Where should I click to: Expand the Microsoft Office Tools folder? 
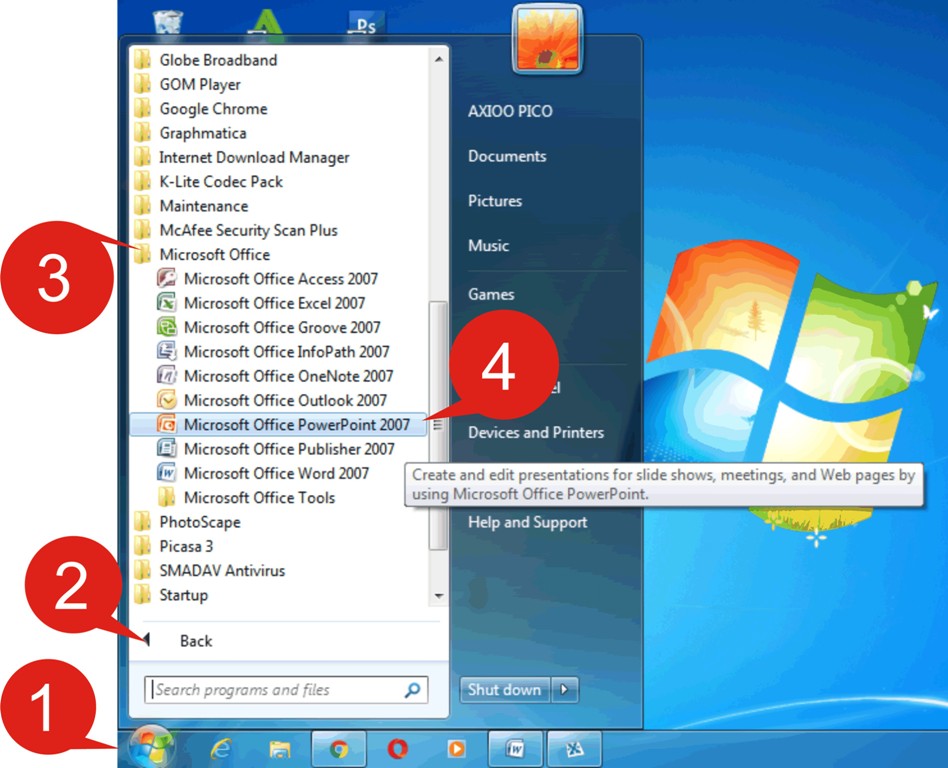click(247, 498)
